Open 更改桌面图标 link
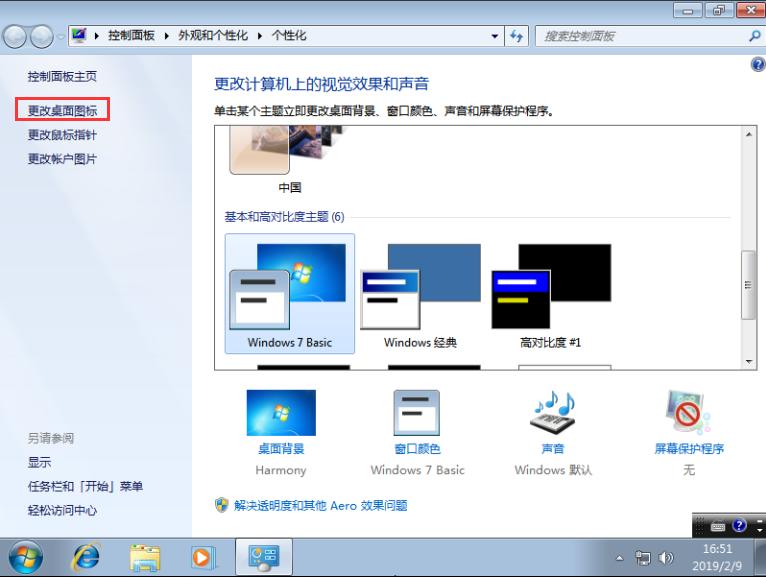 [63, 110]
